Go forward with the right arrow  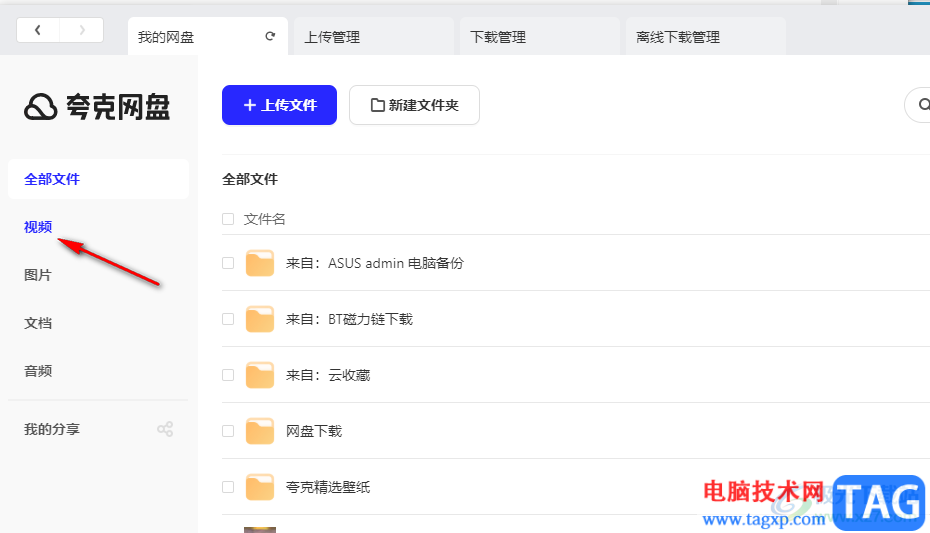coord(82,30)
